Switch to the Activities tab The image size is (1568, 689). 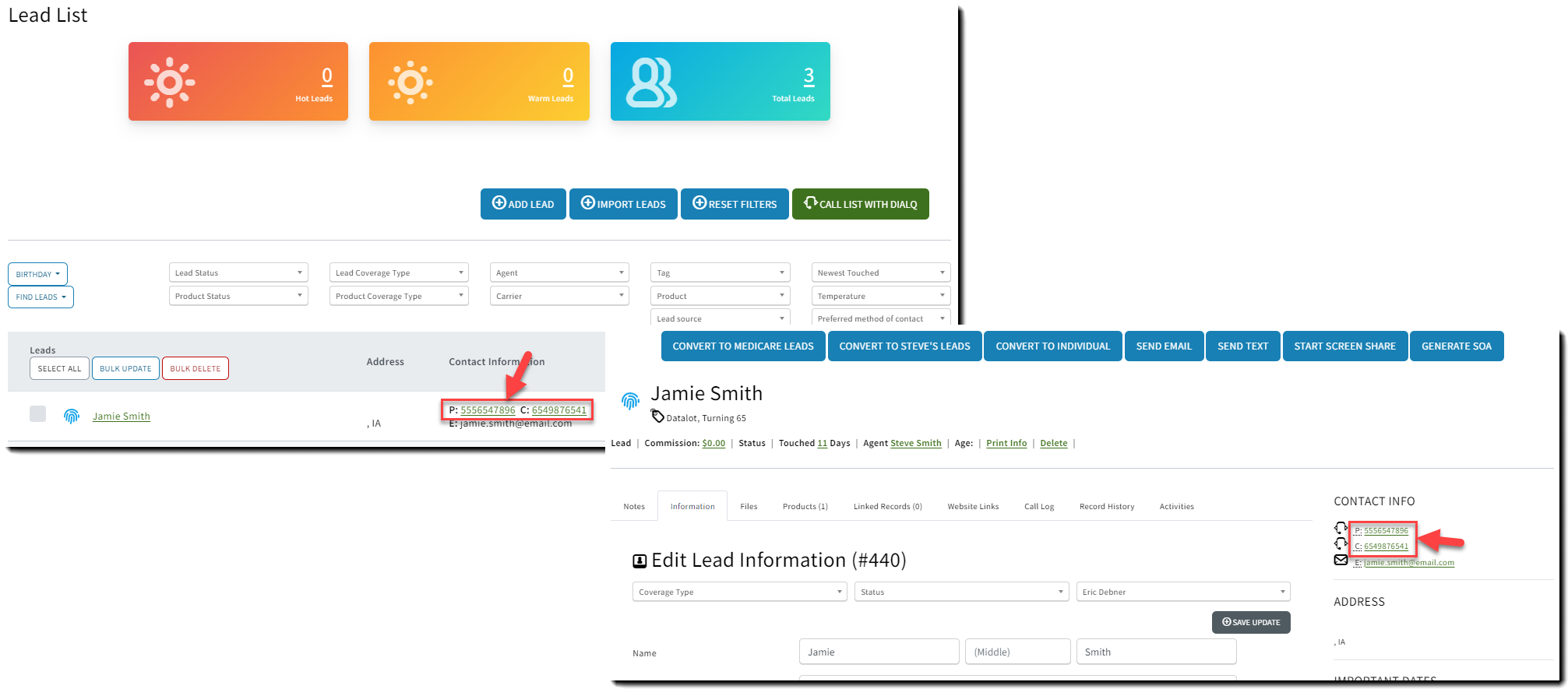click(1176, 506)
